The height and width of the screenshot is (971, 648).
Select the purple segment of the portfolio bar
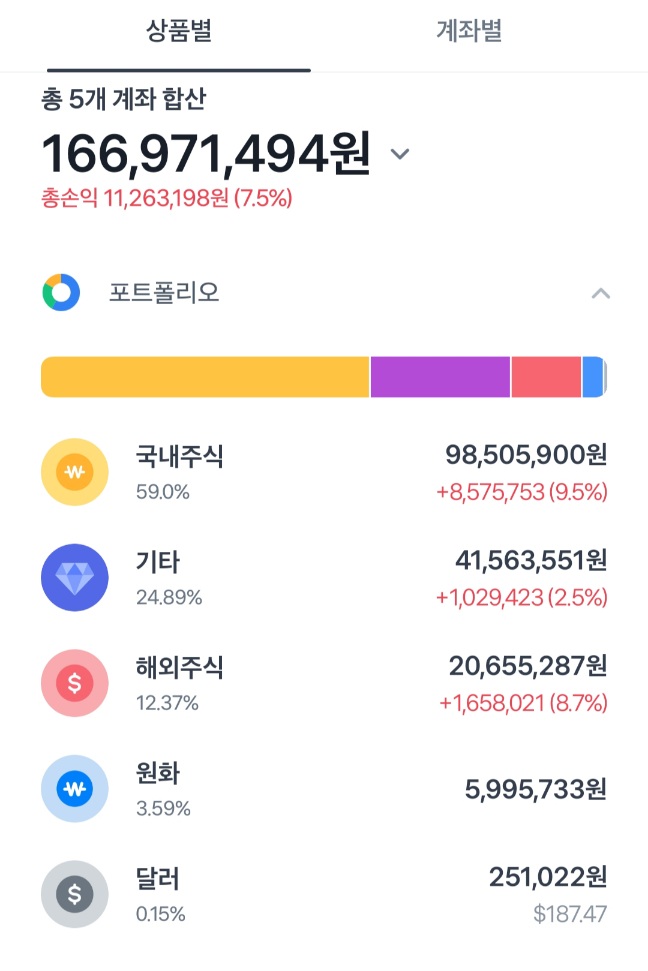440,377
